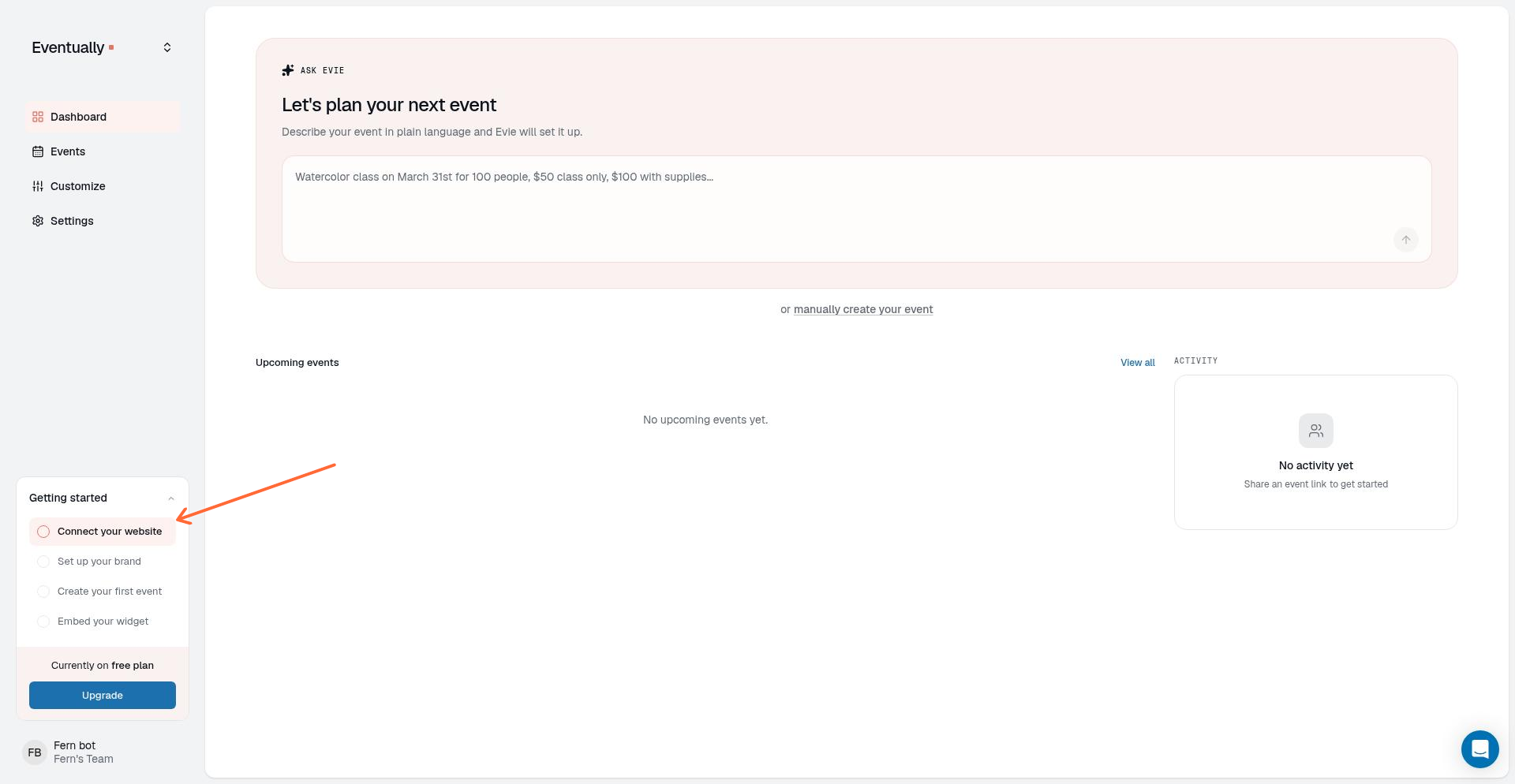Select Set up your brand step
Image resolution: width=1515 pixels, height=784 pixels.
pyautogui.click(x=103, y=562)
